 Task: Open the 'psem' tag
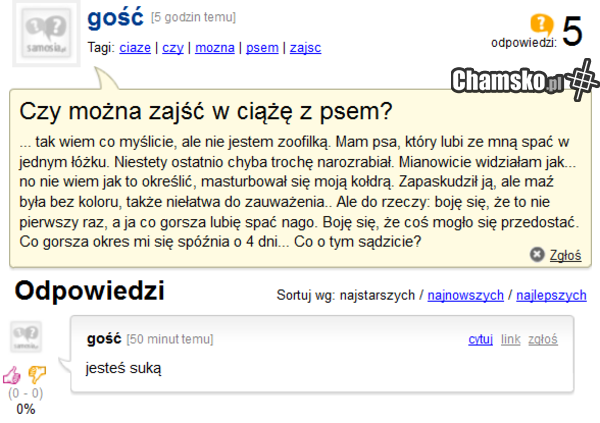point(262,47)
